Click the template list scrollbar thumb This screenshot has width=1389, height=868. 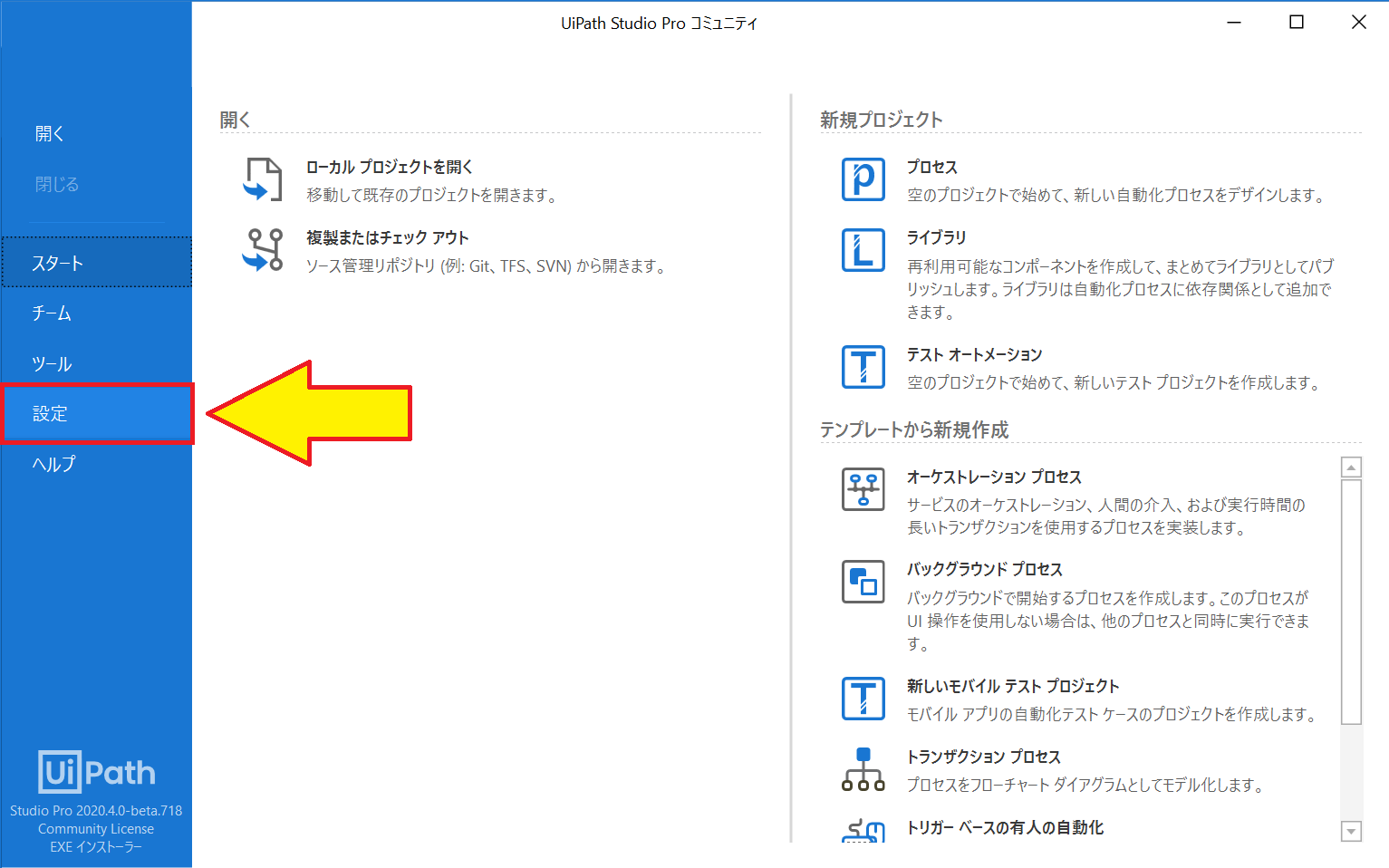(x=1351, y=603)
